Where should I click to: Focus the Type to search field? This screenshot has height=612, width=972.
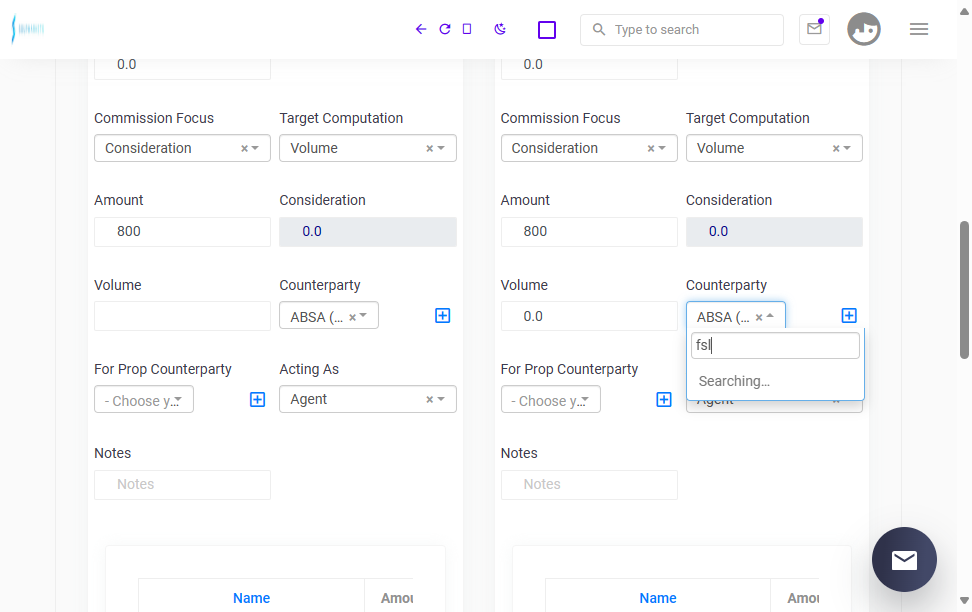682,30
